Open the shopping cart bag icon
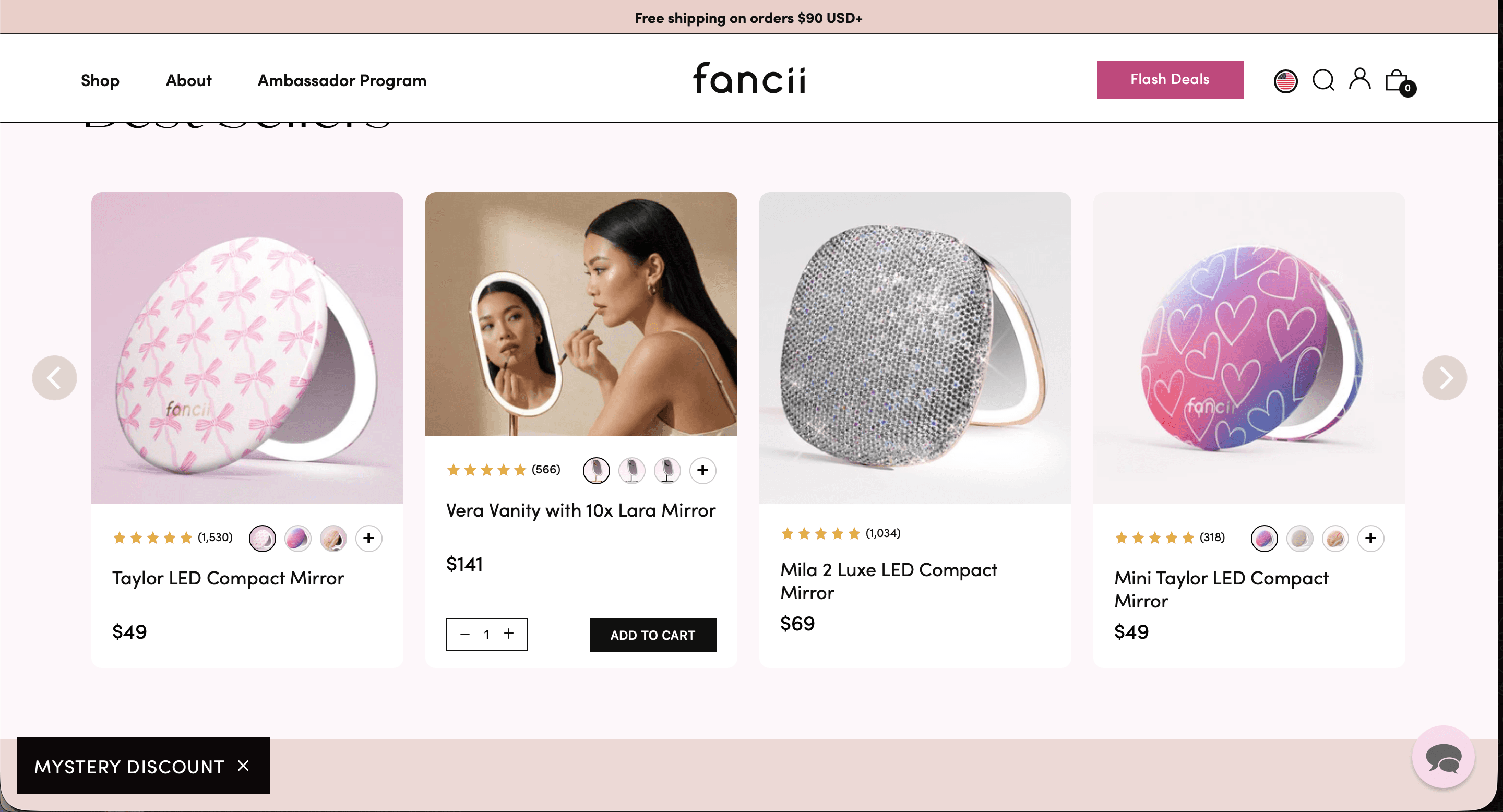1503x812 pixels. pos(1398,81)
